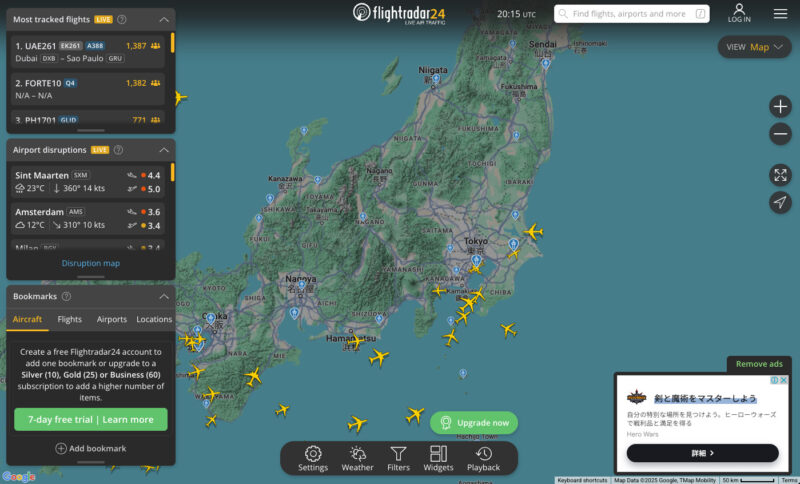Zoom in the map with plus button
Image resolution: width=800 pixels, height=484 pixels.
pos(780,107)
